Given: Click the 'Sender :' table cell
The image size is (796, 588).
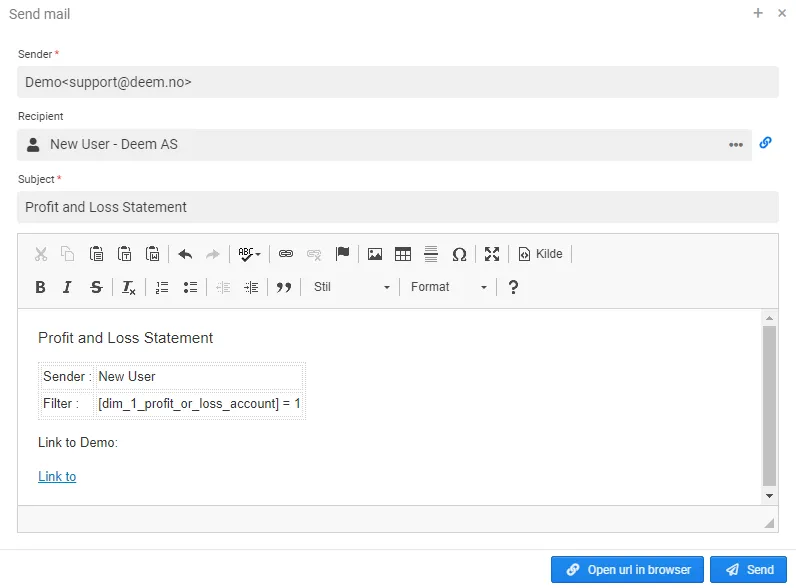Looking at the screenshot, I should tap(67, 377).
